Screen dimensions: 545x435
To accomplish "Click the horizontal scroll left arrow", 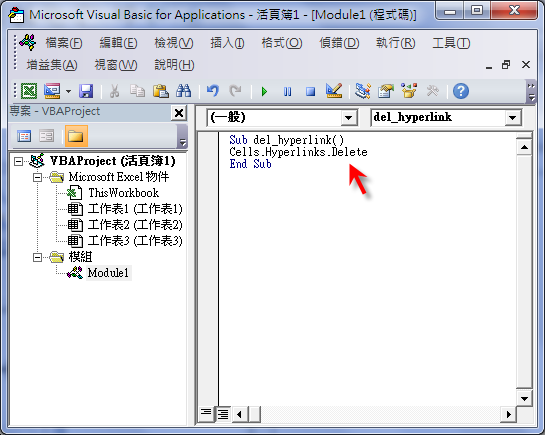I will click(239, 414).
